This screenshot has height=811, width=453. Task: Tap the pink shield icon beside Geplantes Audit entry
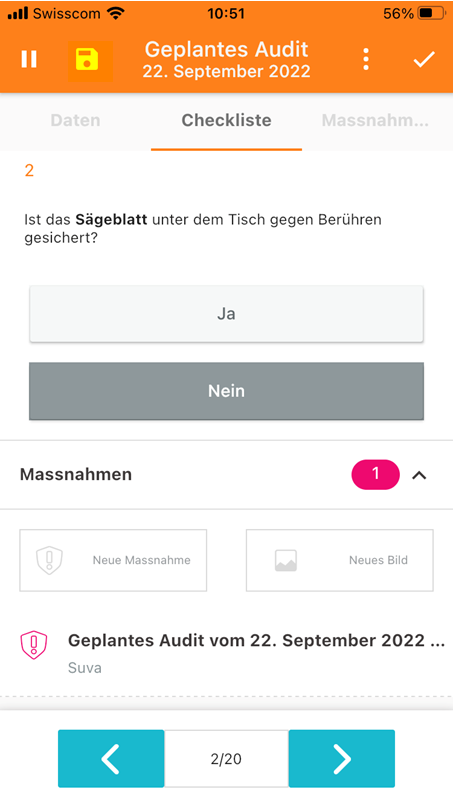click(34, 645)
